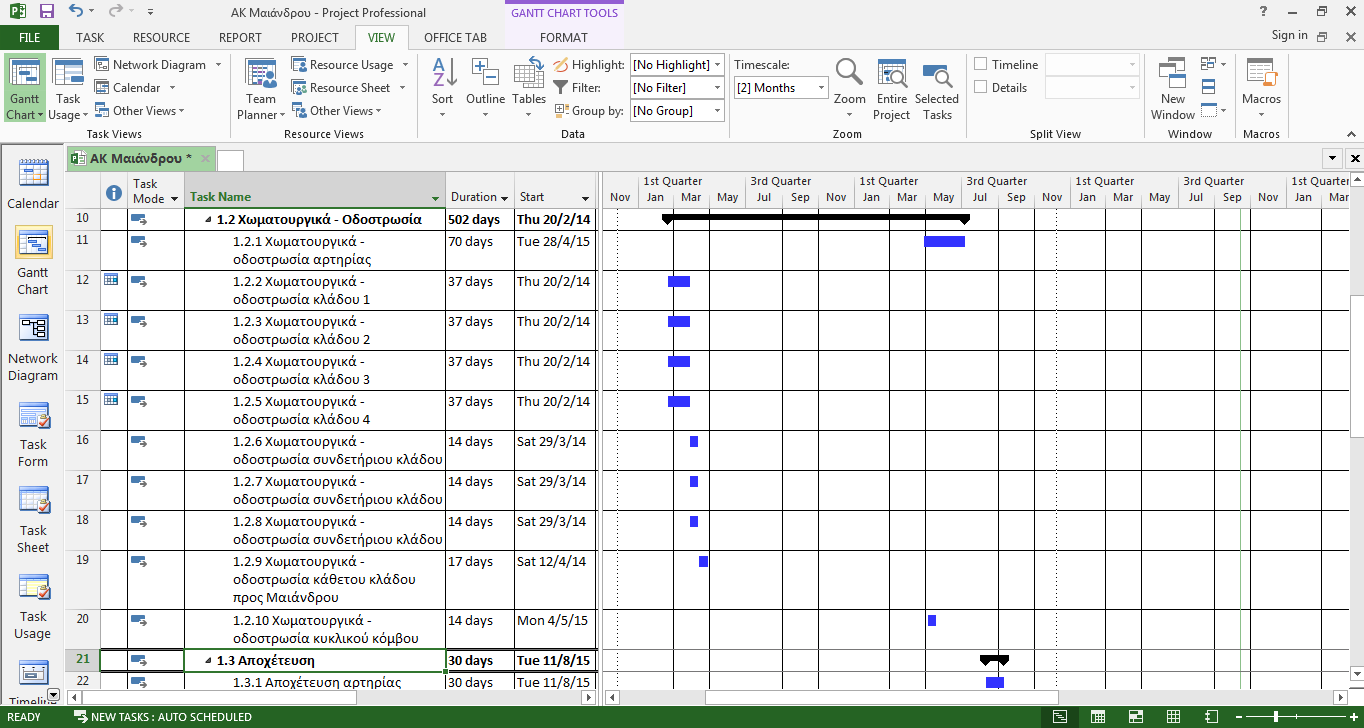Switch to Task Sheet in view bar
Viewport: 1364px width, 728px height.
[33, 521]
